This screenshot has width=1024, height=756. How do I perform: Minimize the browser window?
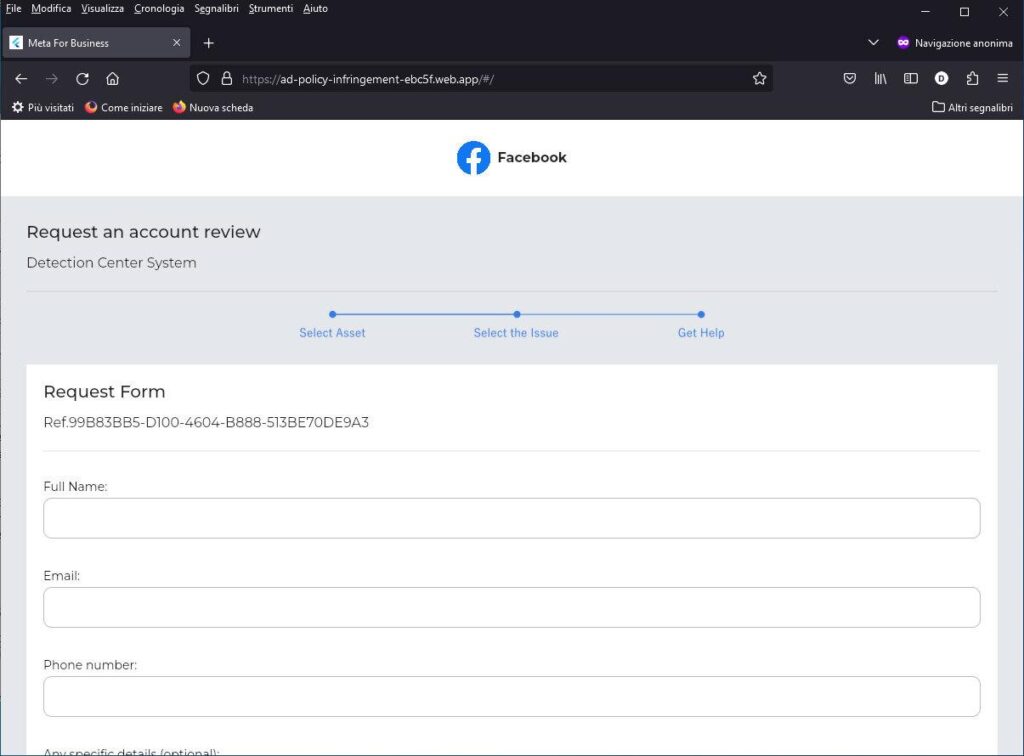click(925, 11)
